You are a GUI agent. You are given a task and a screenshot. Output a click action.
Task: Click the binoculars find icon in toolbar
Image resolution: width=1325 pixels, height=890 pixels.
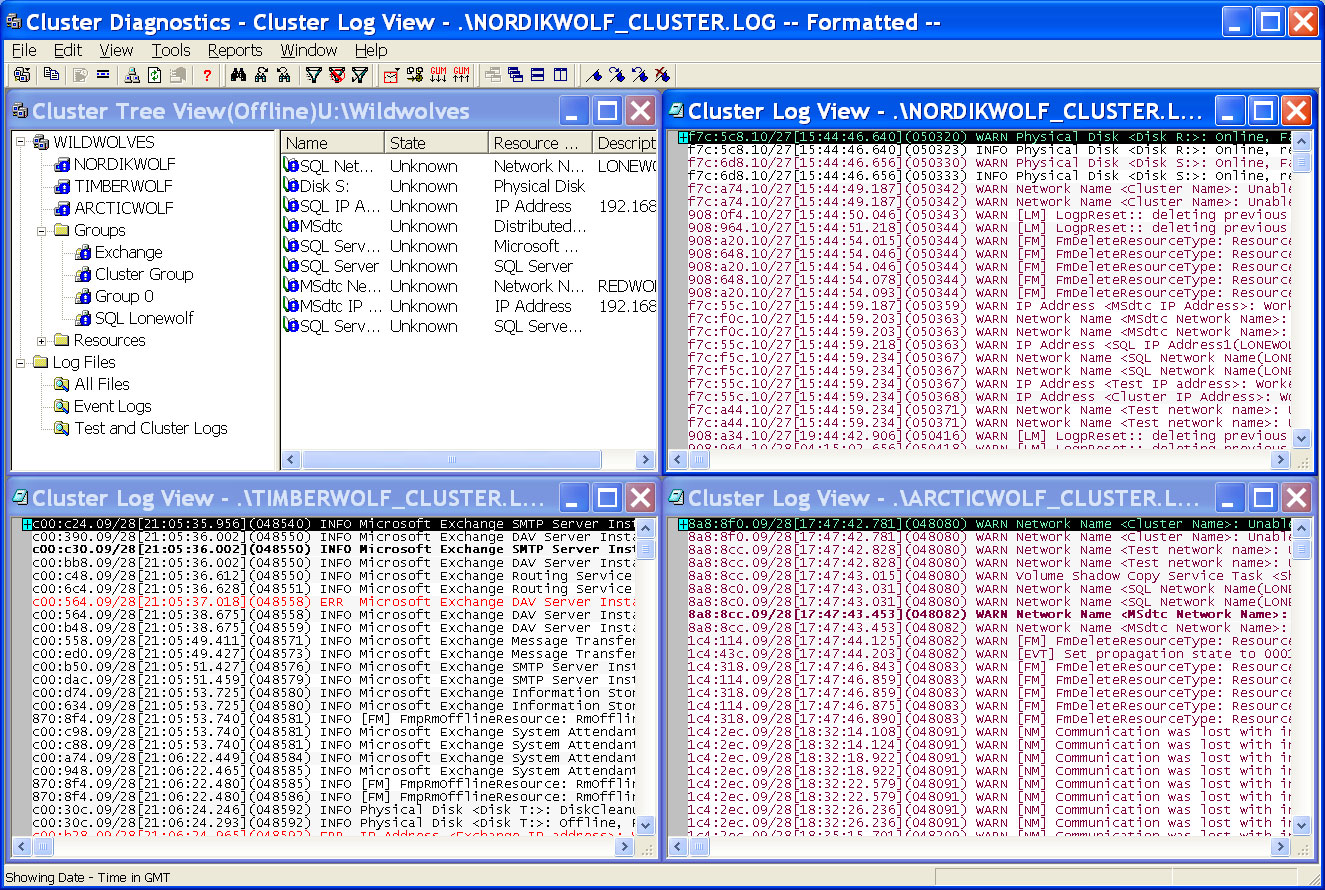click(x=238, y=75)
